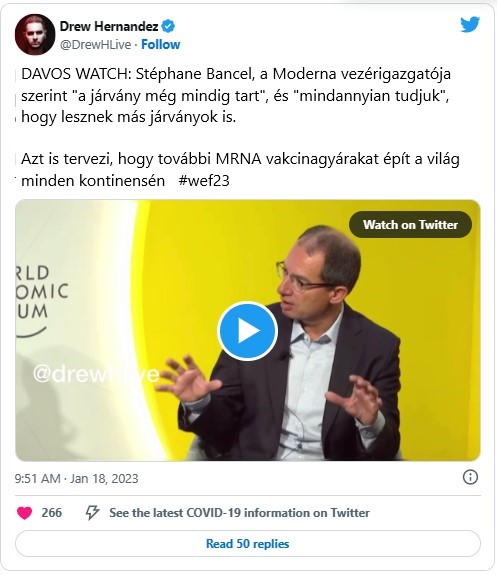497x575 pixels.
Task: Play the embedded video
Action: pos(247,331)
